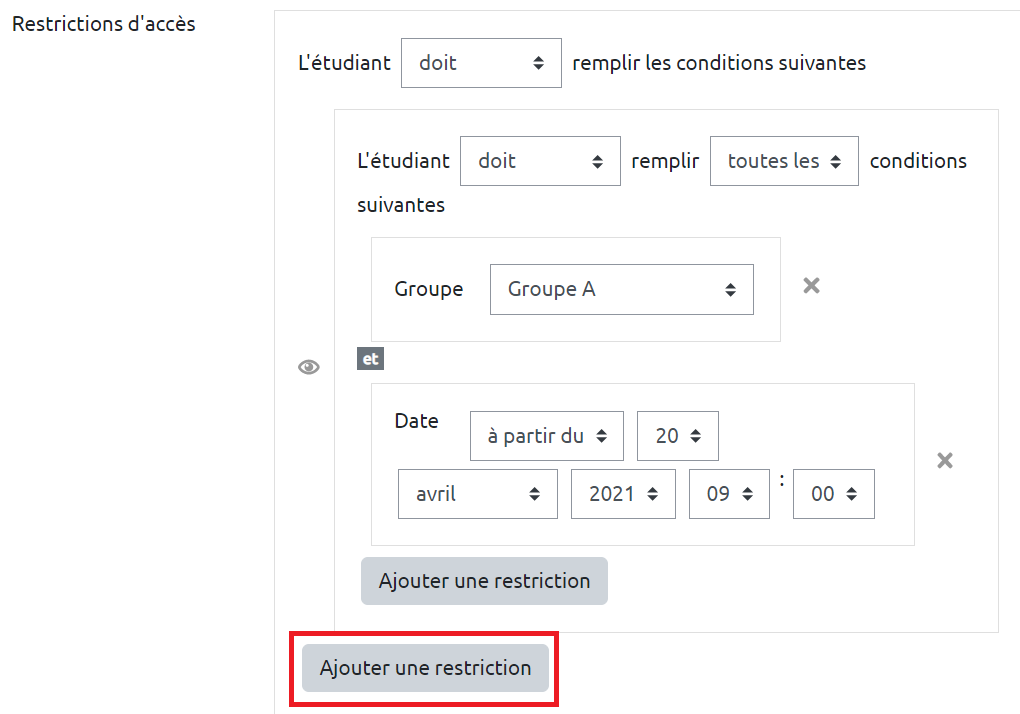The height and width of the screenshot is (714, 1020).
Task: Remove the Date restriction using its X icon
Action: click(x=944, y=461)
